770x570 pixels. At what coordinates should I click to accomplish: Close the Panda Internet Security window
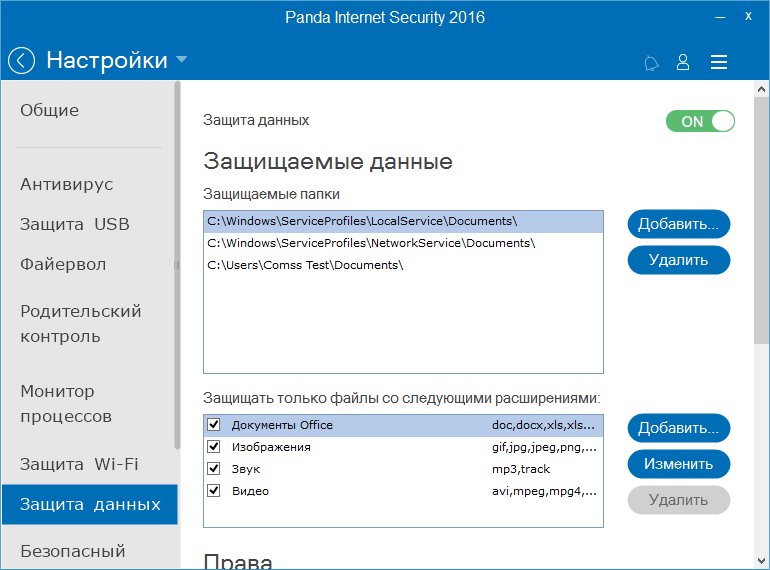(x=748, y=16)
